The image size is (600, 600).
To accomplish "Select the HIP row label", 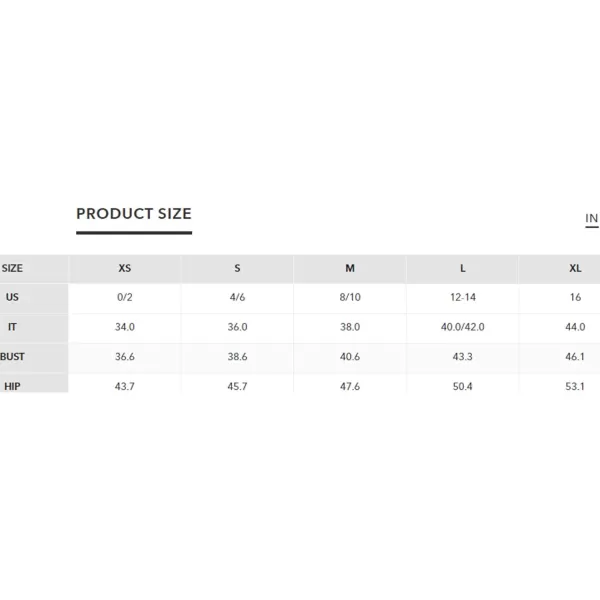I will pyautogui.click(x=12, y=386).
